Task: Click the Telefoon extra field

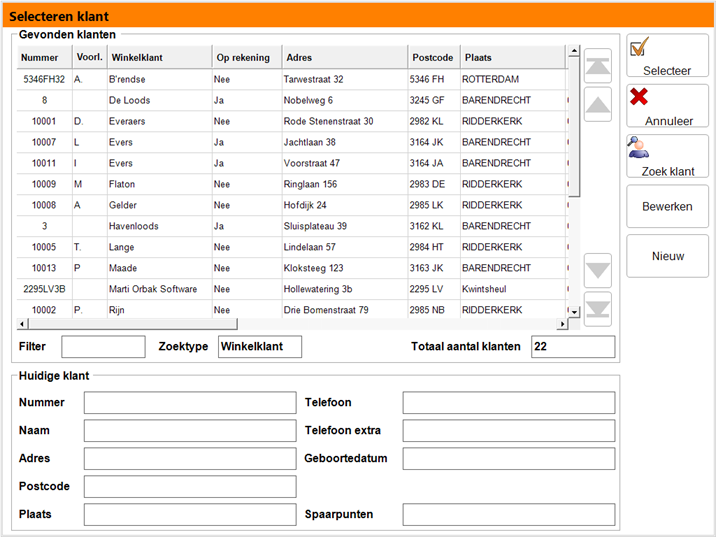Action: pos(509,430)
